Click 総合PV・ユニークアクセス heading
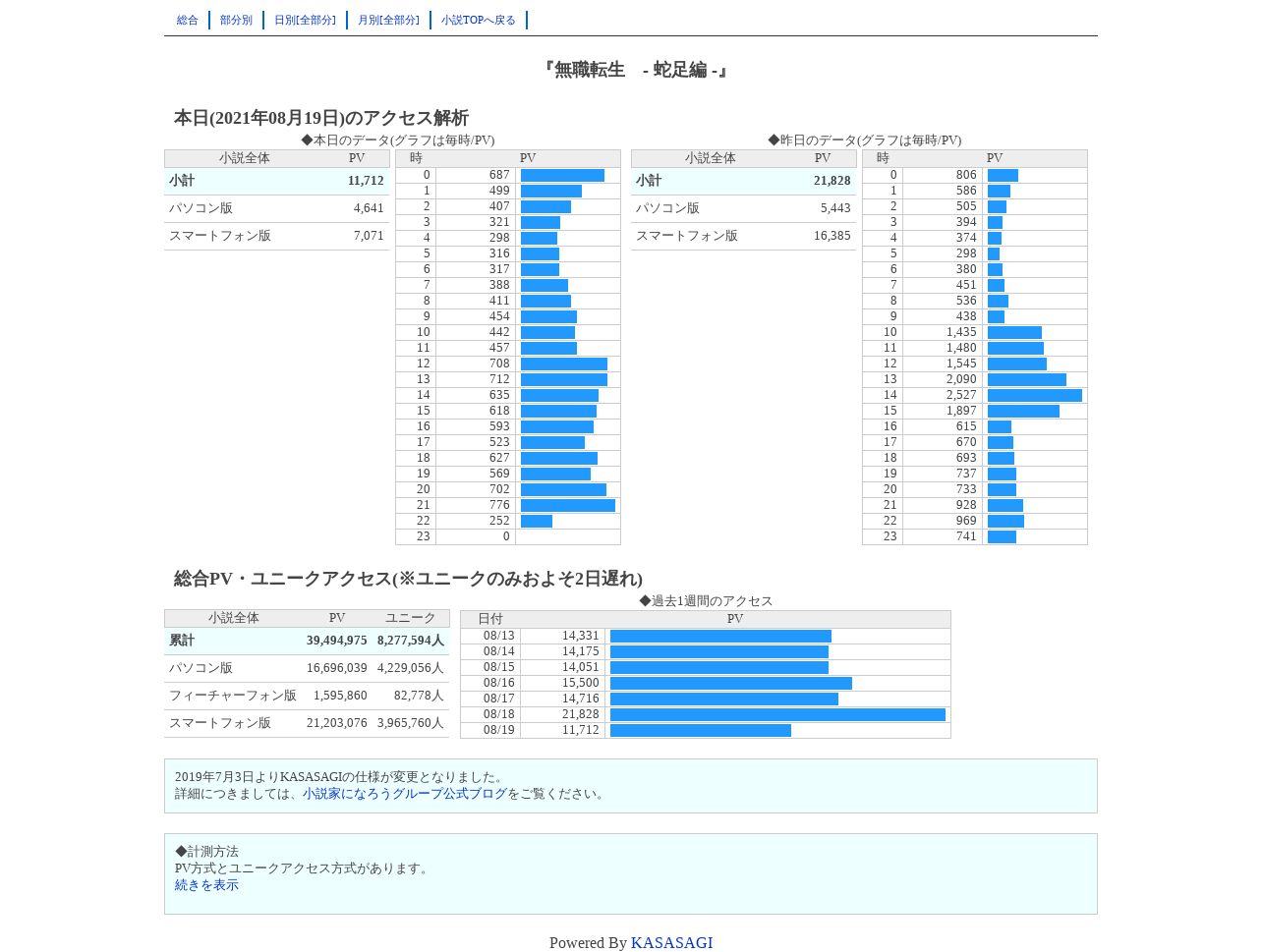This screenshot has height=952, width=1262. point(408,579)
